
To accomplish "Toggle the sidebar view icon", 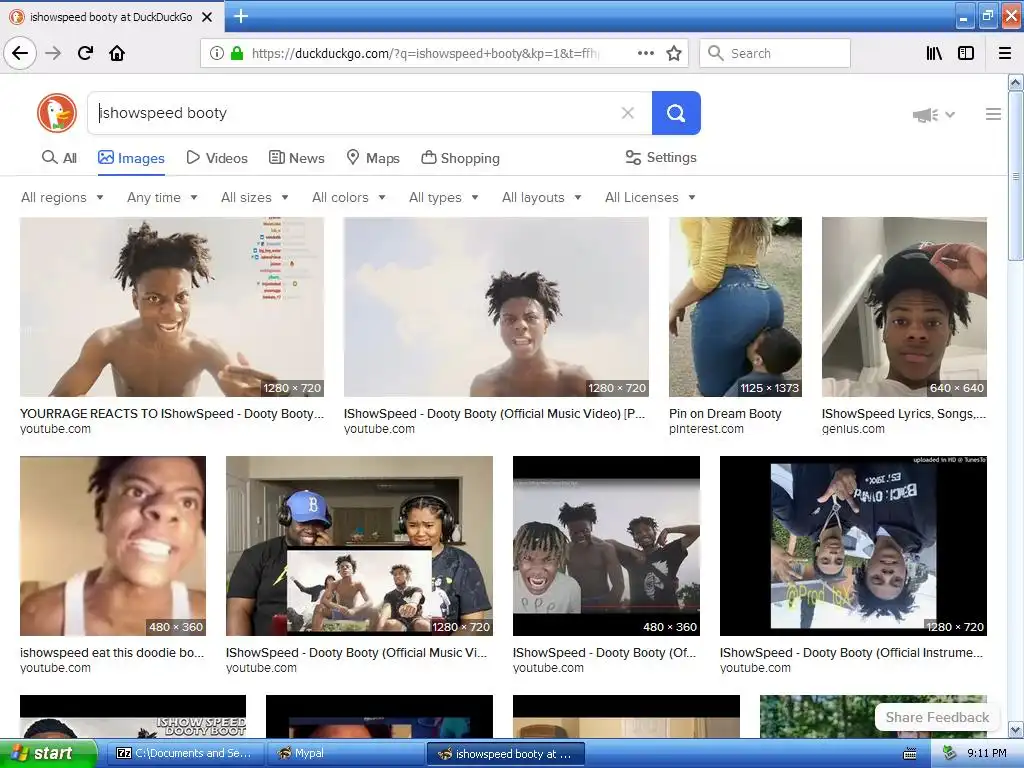I will (966, 53).
